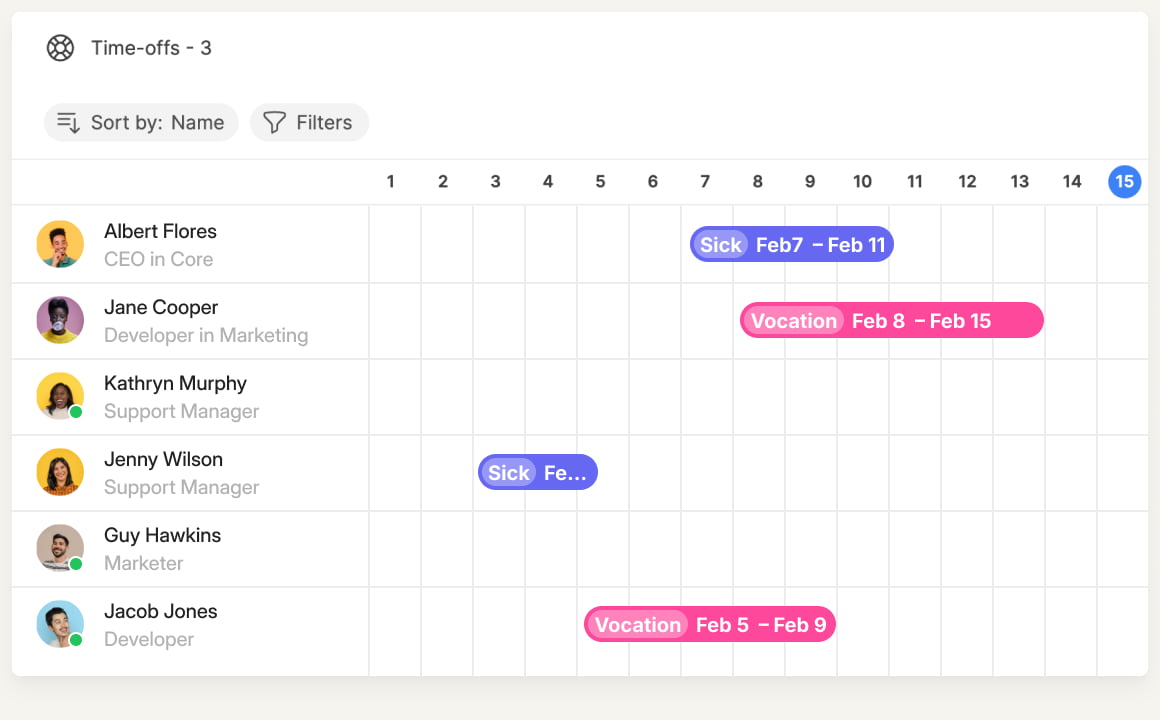Viewport: 1160px width, 720px height.
Task: Open Albert Flores' Sick Feb7 – Feb 11 bar
Action: pyautogui.click(x=792, y=244)
